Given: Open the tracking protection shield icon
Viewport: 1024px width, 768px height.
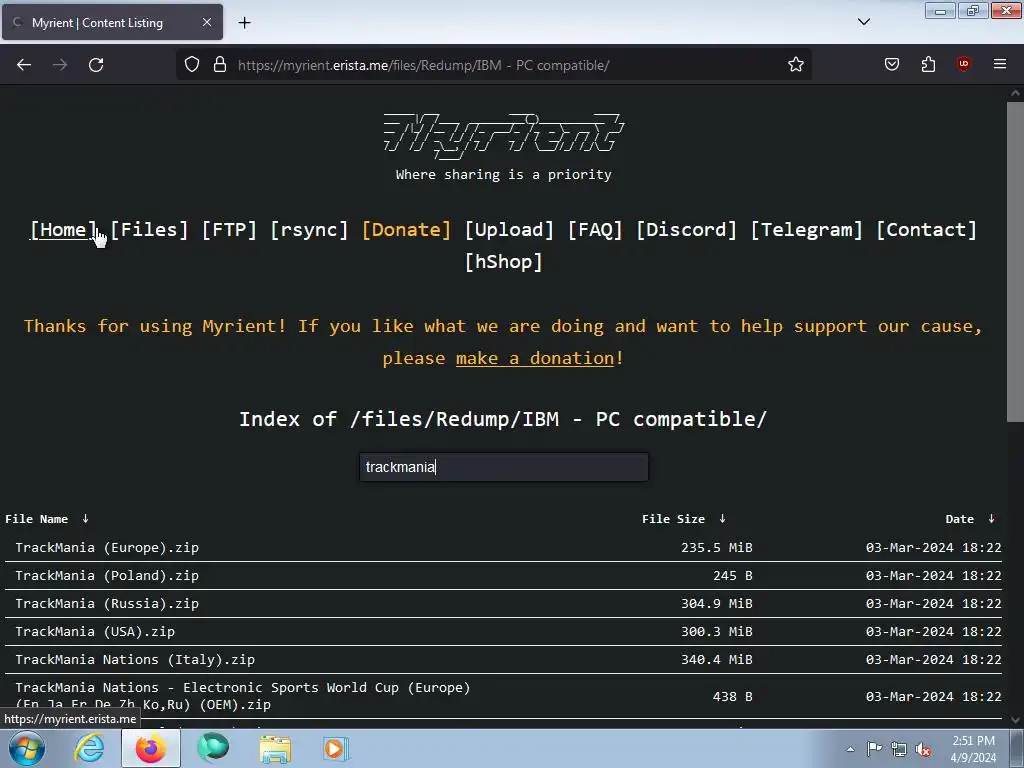Looking at the screenshot, I should click(x=191, y=65).
